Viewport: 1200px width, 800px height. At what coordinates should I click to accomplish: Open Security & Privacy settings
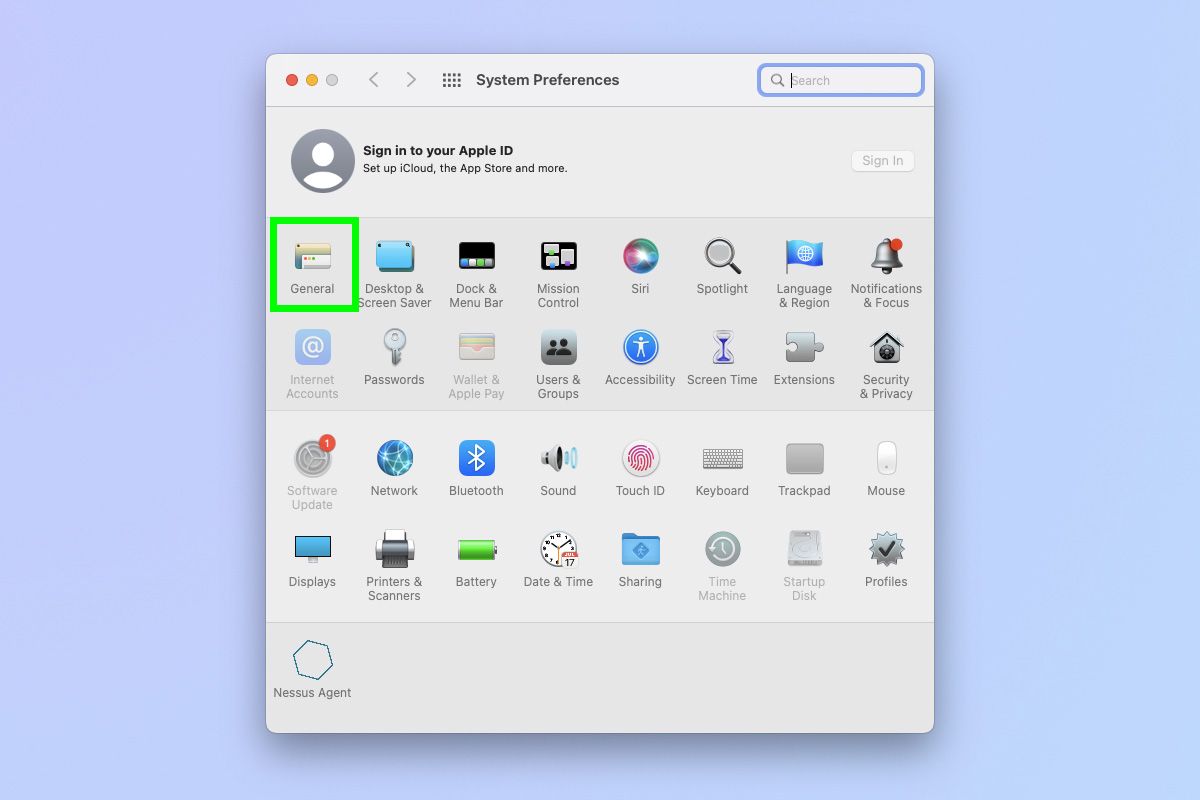tap(886, 350)
